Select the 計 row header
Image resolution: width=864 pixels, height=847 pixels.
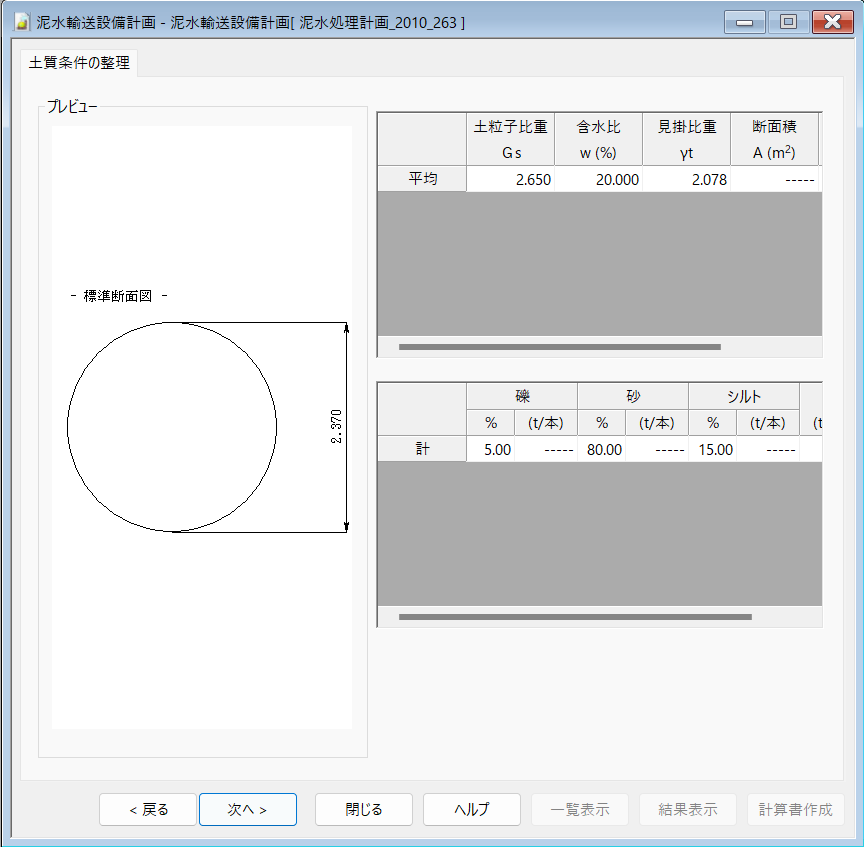(422, 450)
